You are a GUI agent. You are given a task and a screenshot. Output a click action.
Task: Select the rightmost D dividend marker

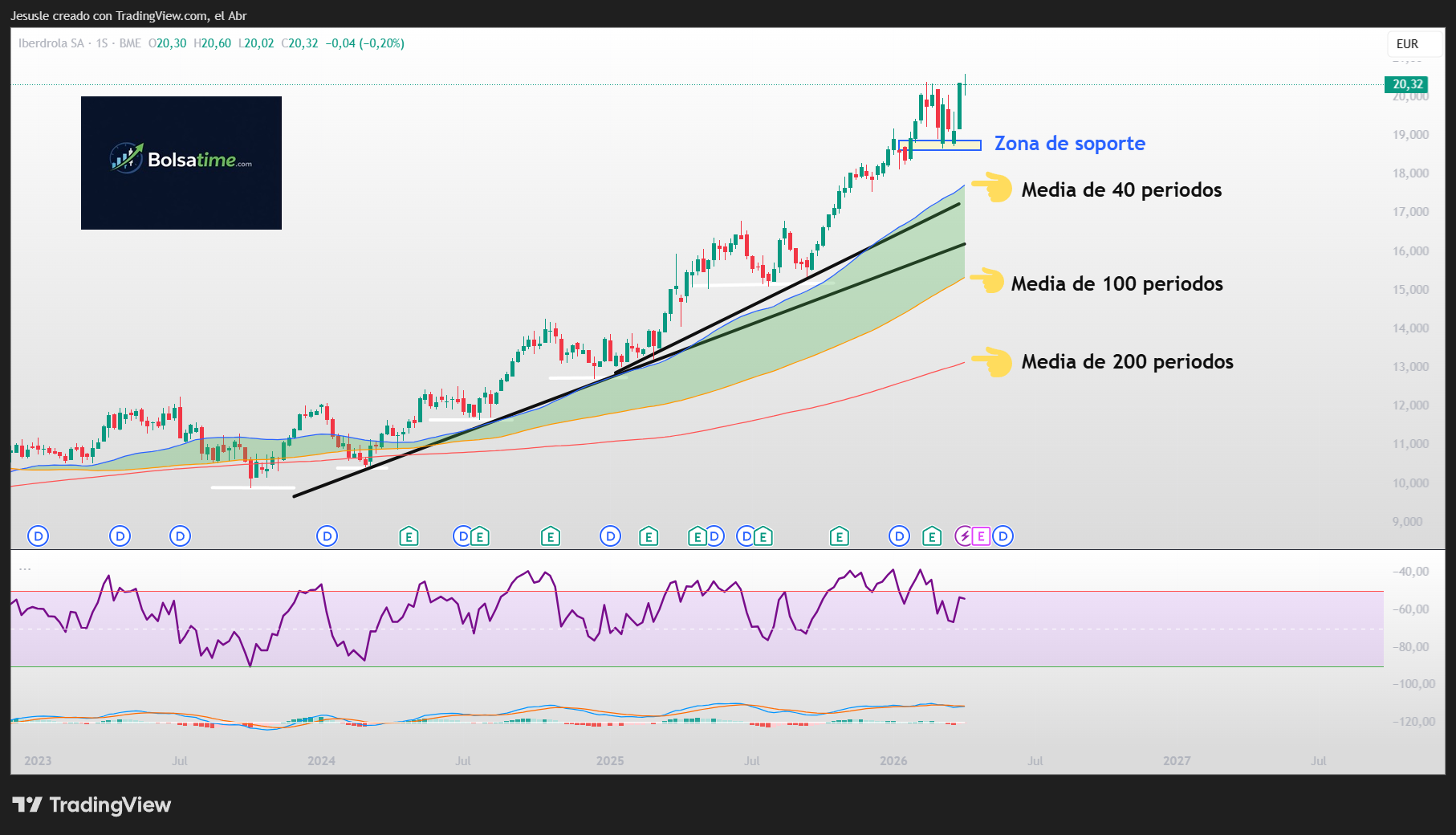(x=1003, y=536)
